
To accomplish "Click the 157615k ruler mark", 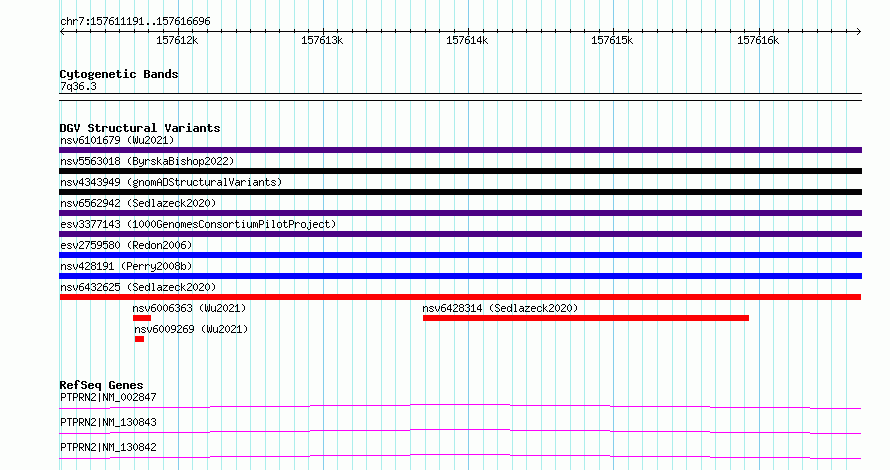I will 612,40.
